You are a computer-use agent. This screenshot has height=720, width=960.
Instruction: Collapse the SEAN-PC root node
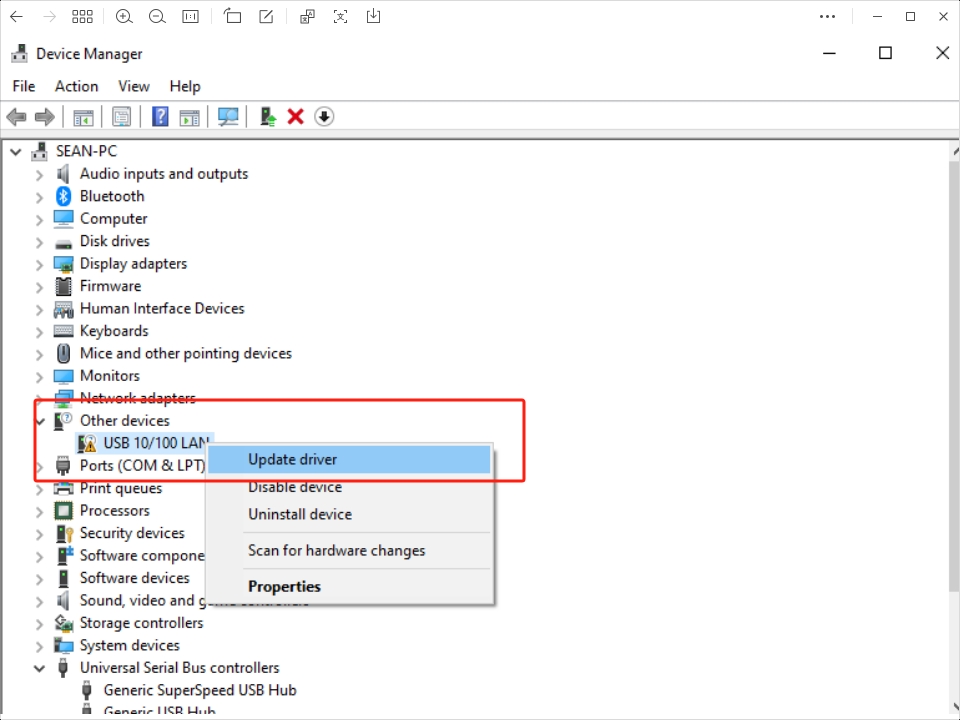[x=16, y=151]
